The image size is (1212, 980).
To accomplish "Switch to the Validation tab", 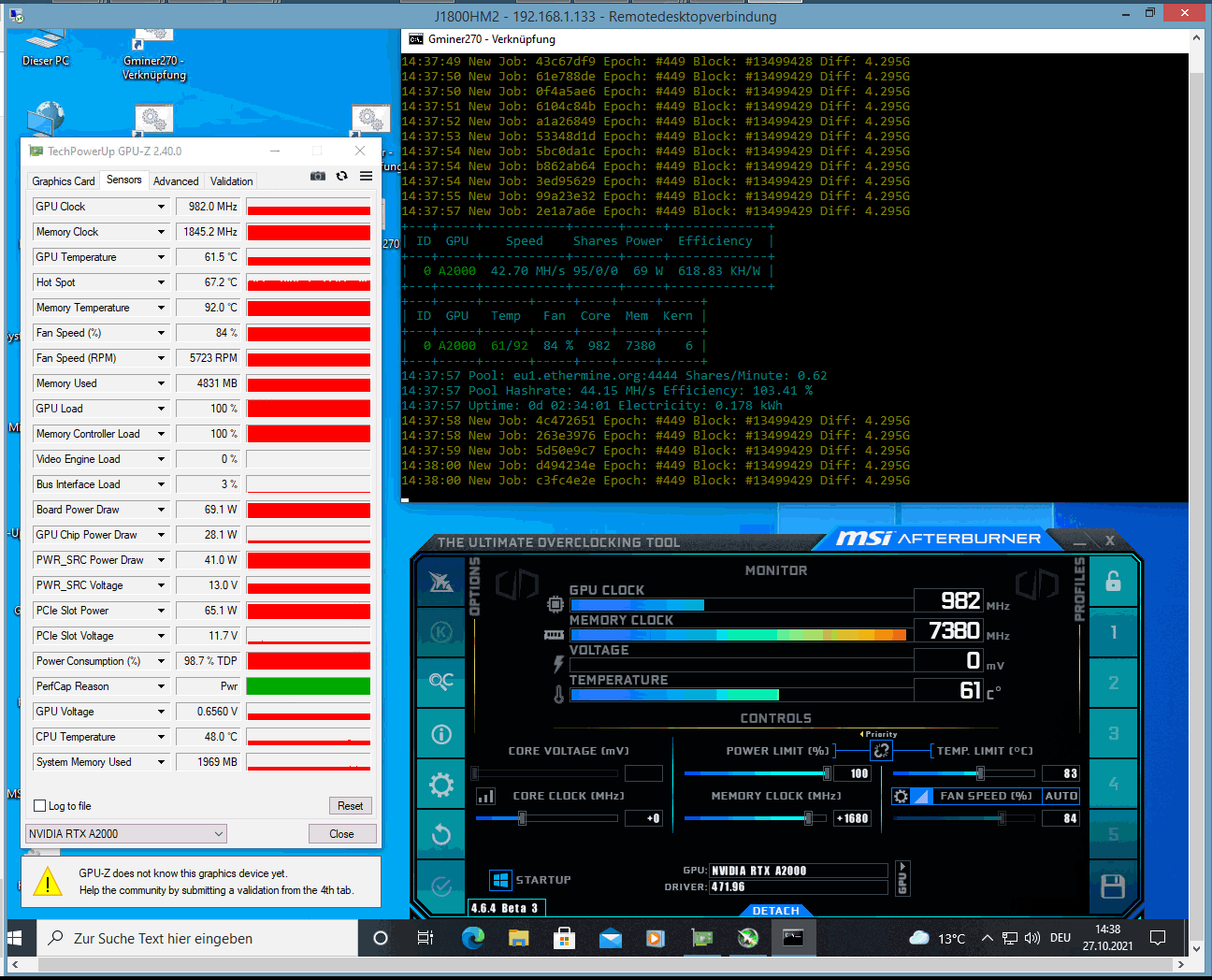I will [x=231, y=181].
